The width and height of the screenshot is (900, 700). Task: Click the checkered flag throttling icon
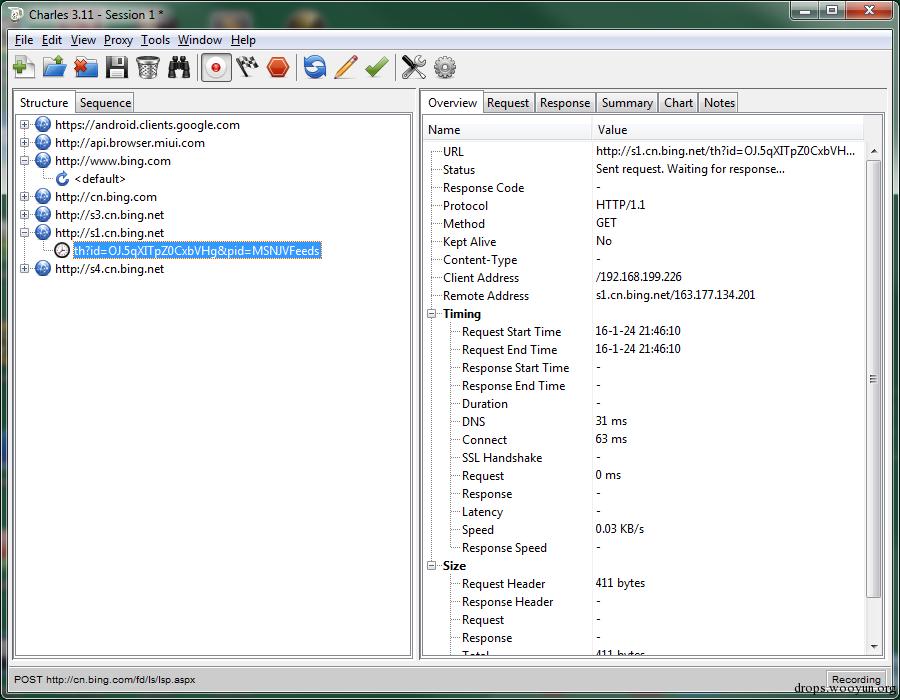coord(247,67)
